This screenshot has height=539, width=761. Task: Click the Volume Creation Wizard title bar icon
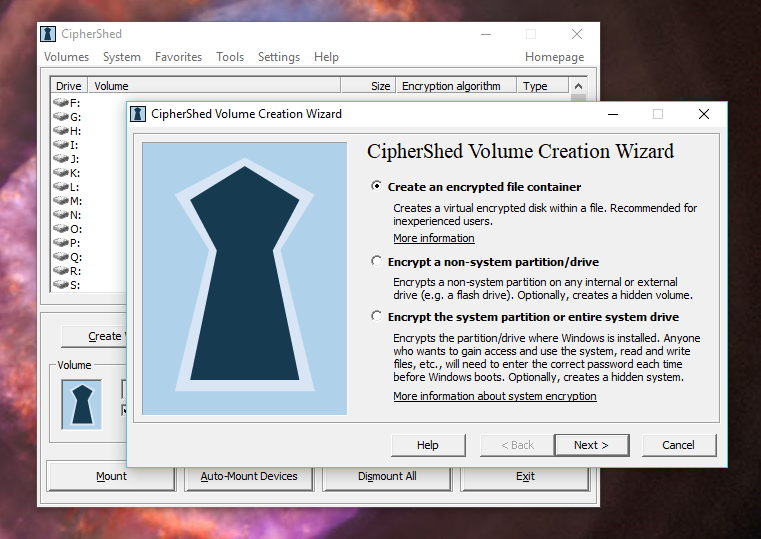pos(138,114)
